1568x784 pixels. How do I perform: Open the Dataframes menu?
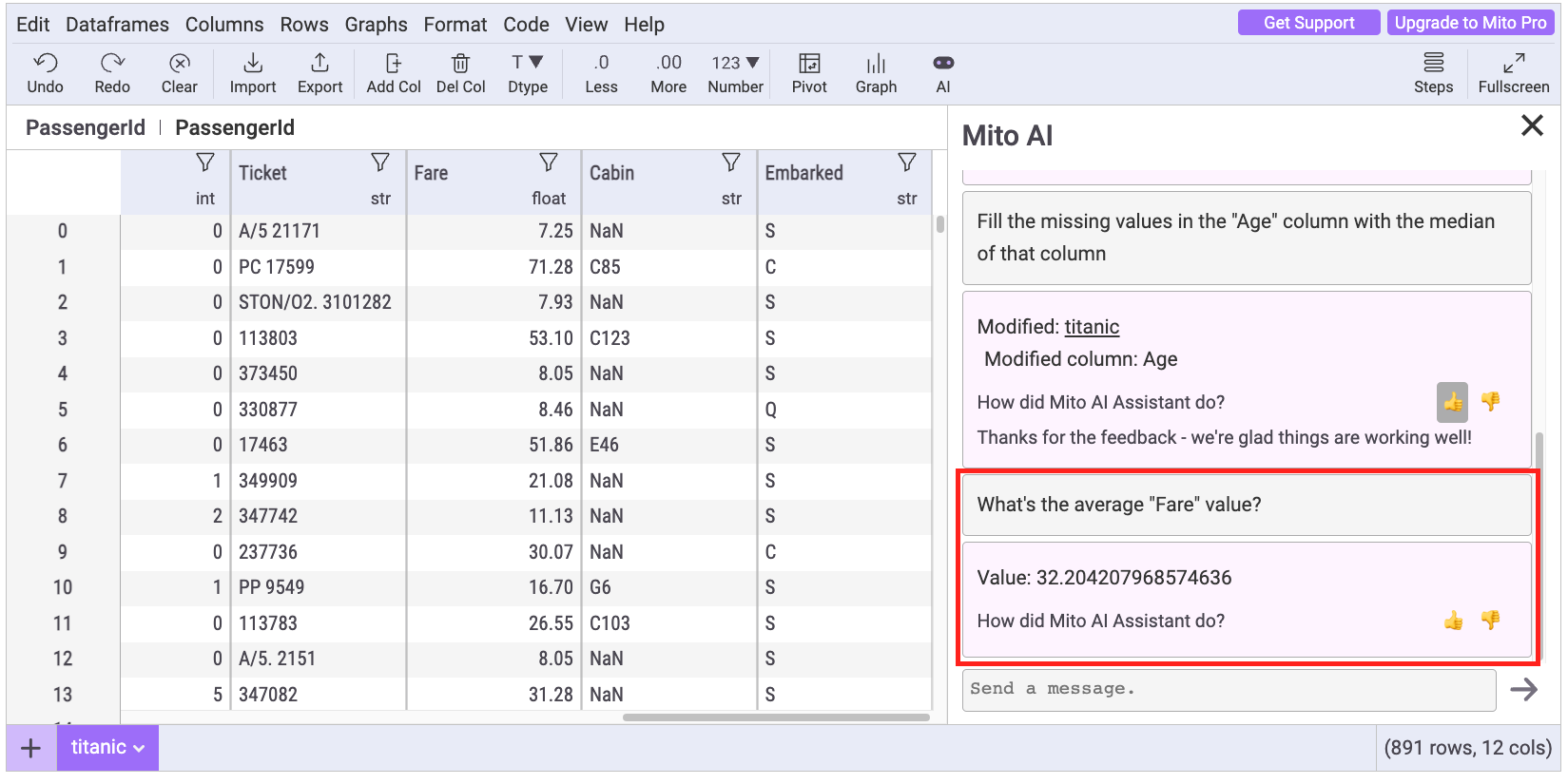coord(117,25)
